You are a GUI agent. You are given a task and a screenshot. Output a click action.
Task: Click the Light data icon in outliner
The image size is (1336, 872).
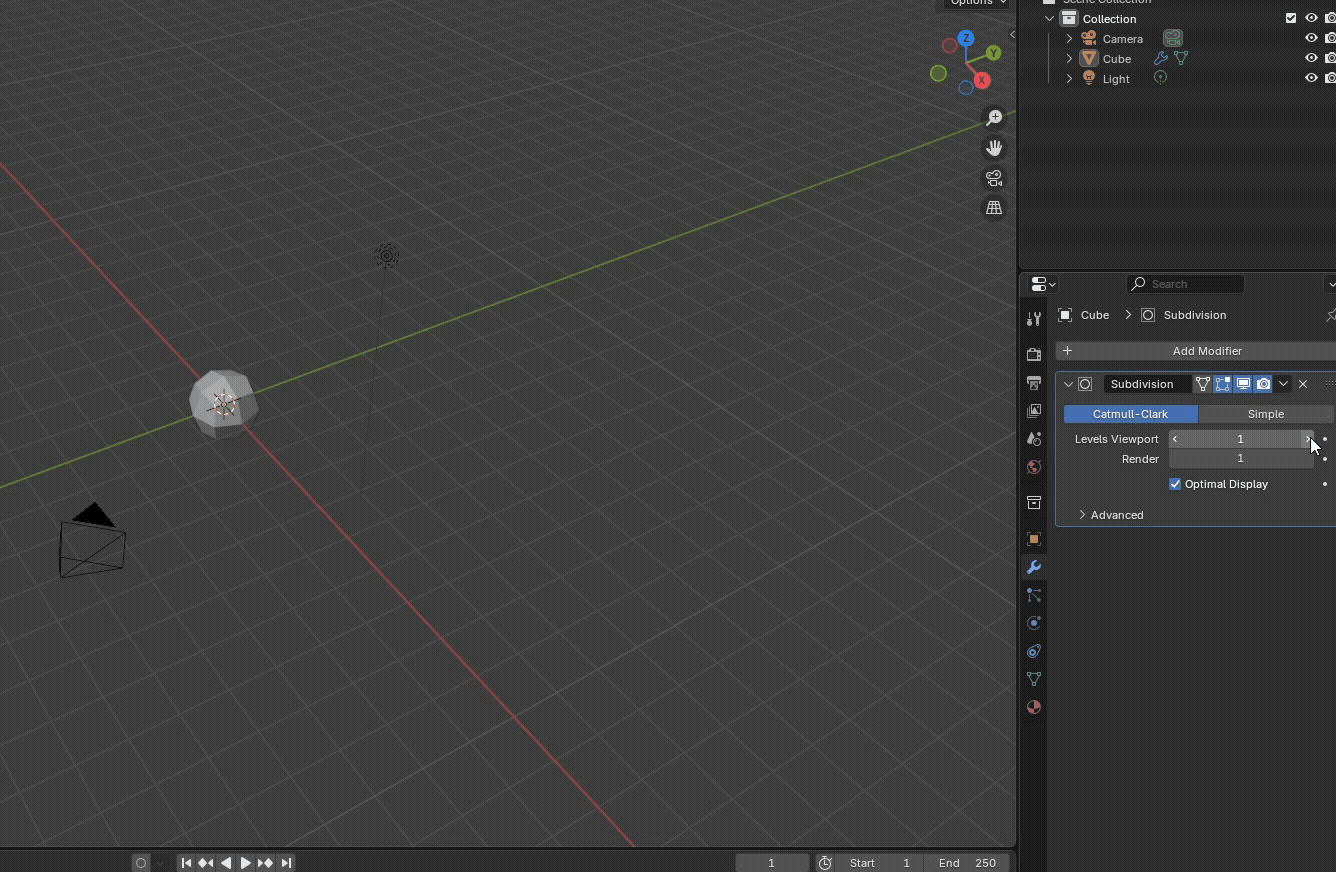1161,78
